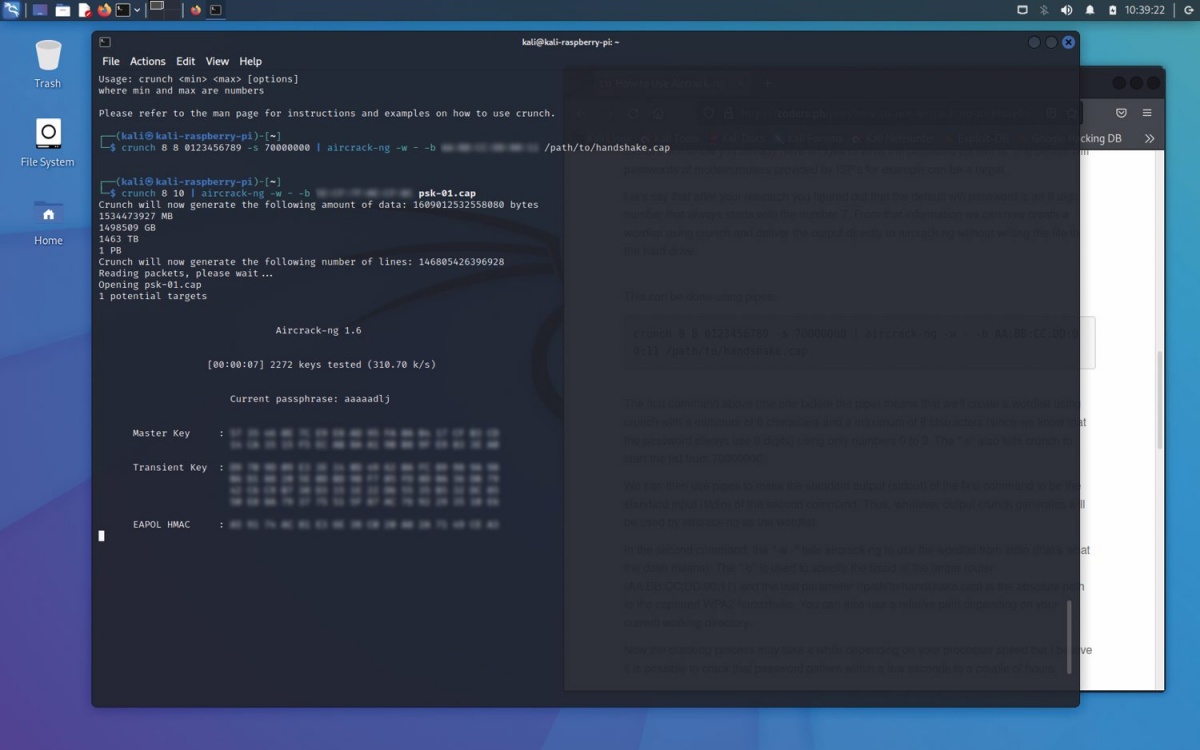Click the Firefox page vertical scrollbar
Viewport: 1200px width, 750px height.
pos(1159,400)
